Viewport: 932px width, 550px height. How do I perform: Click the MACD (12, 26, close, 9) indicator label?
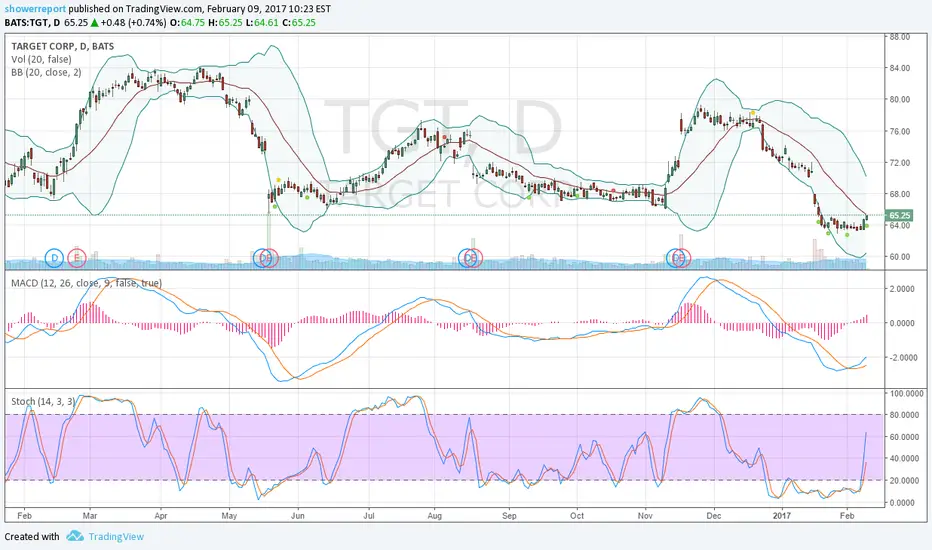pyautogui.click(x=86, y=283)
